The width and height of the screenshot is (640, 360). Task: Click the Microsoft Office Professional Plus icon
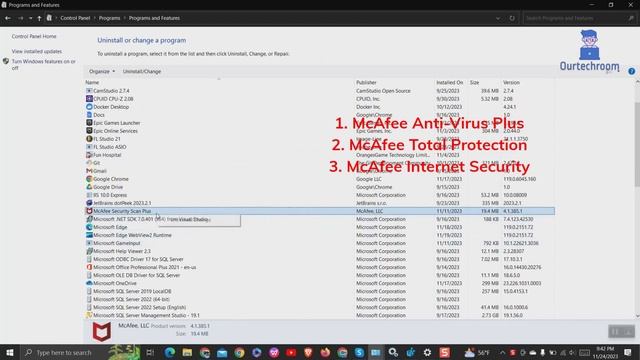click(89, 267)
